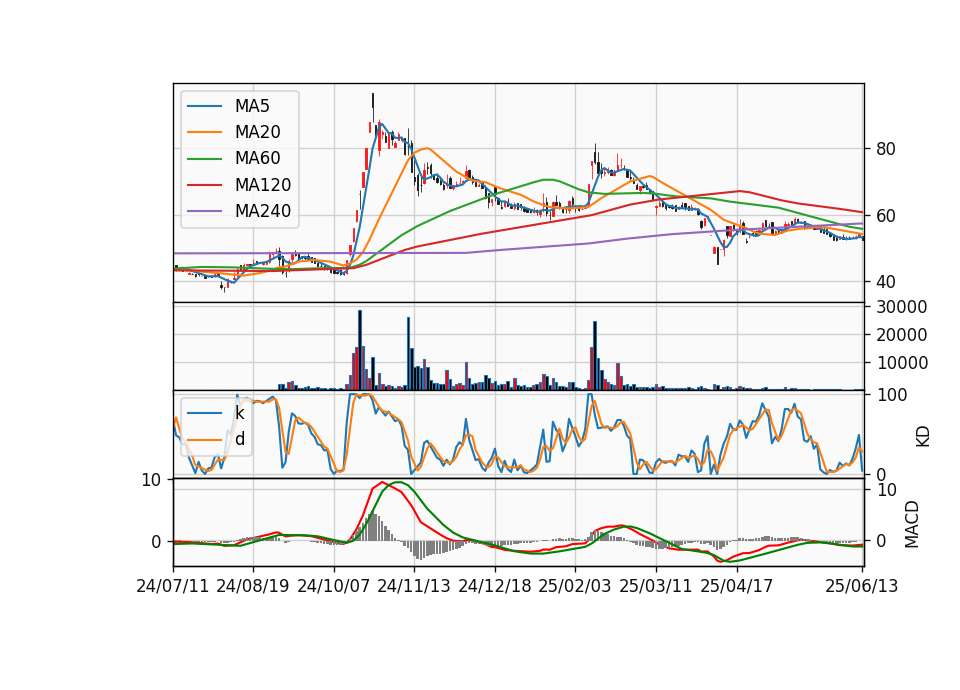Click the blue MA5 legend line sample

pyautogui.click(x=204, y=106)
